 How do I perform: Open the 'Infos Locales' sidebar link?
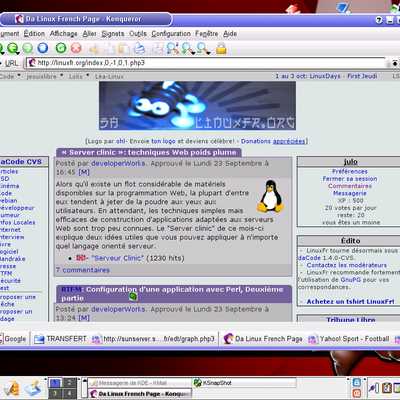[17, 222]
